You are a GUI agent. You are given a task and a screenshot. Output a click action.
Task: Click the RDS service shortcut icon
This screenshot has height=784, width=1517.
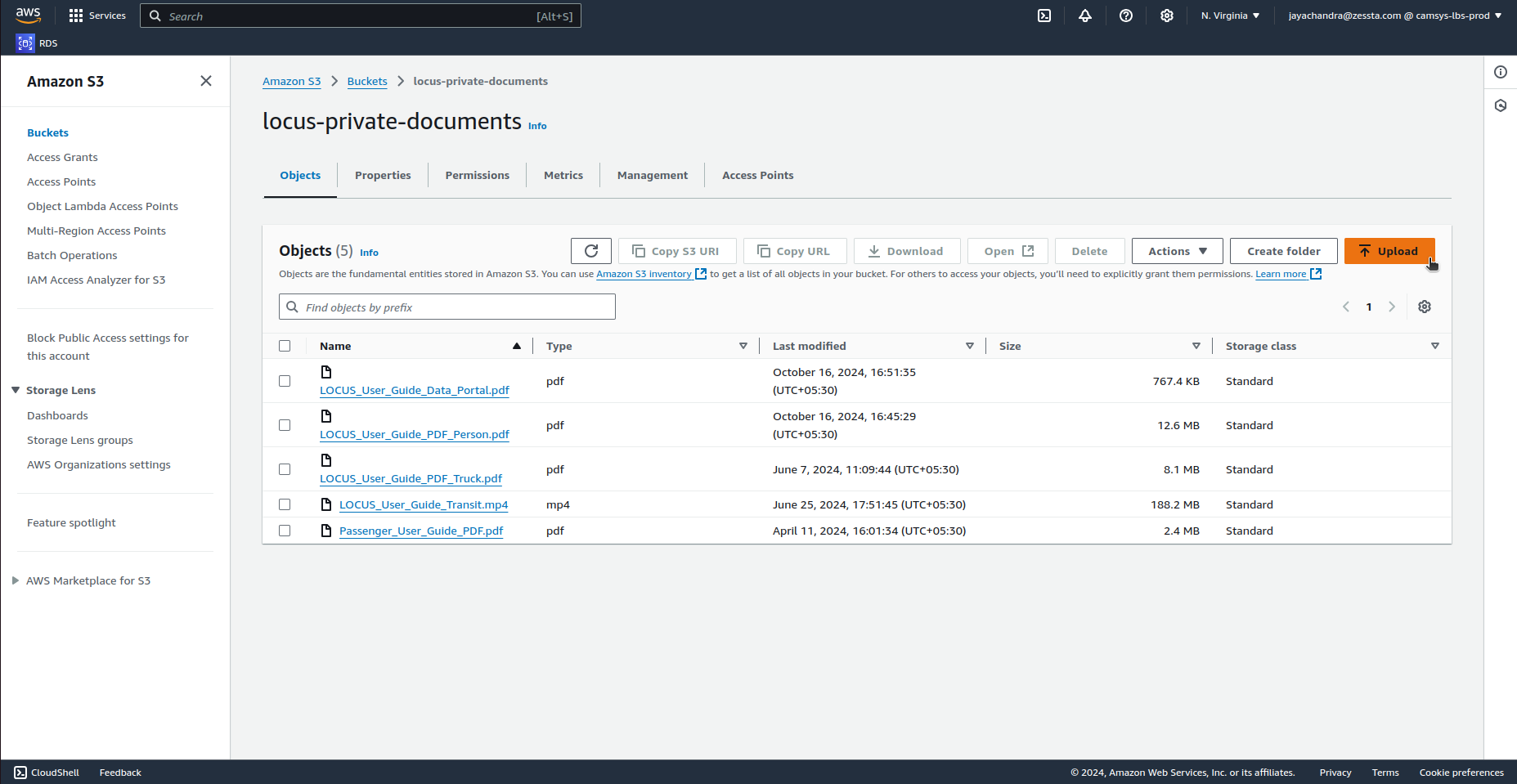(x=25, y=43)
